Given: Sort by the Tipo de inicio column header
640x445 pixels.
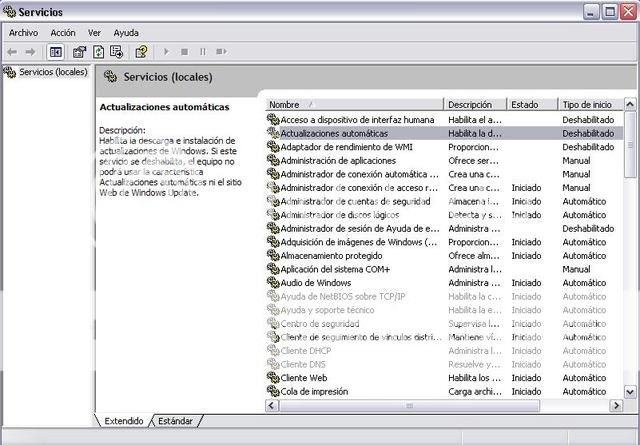Looking at the screenshot, I should 591,105.
